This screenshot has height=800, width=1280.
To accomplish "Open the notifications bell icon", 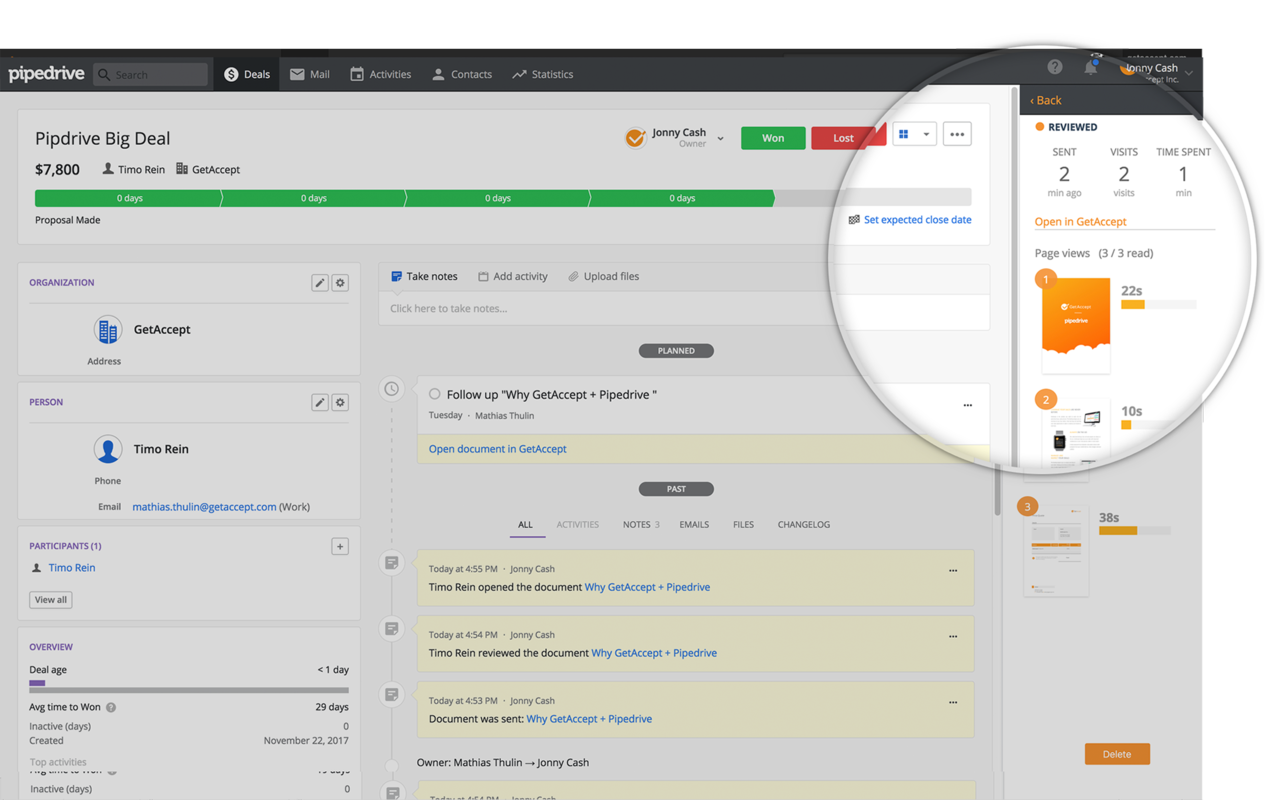I will pyautogui.click(x=1091, y=67).
